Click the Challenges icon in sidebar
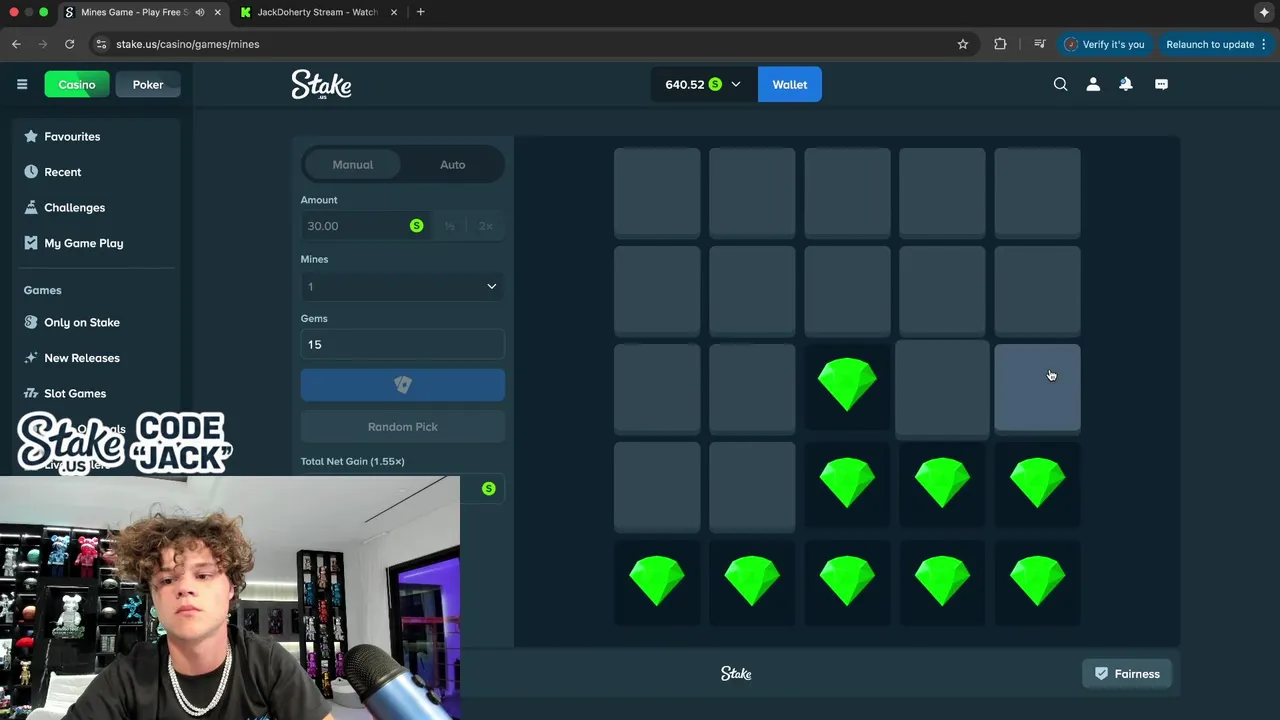Viewport: 1280px width, 720px height. 31,207
